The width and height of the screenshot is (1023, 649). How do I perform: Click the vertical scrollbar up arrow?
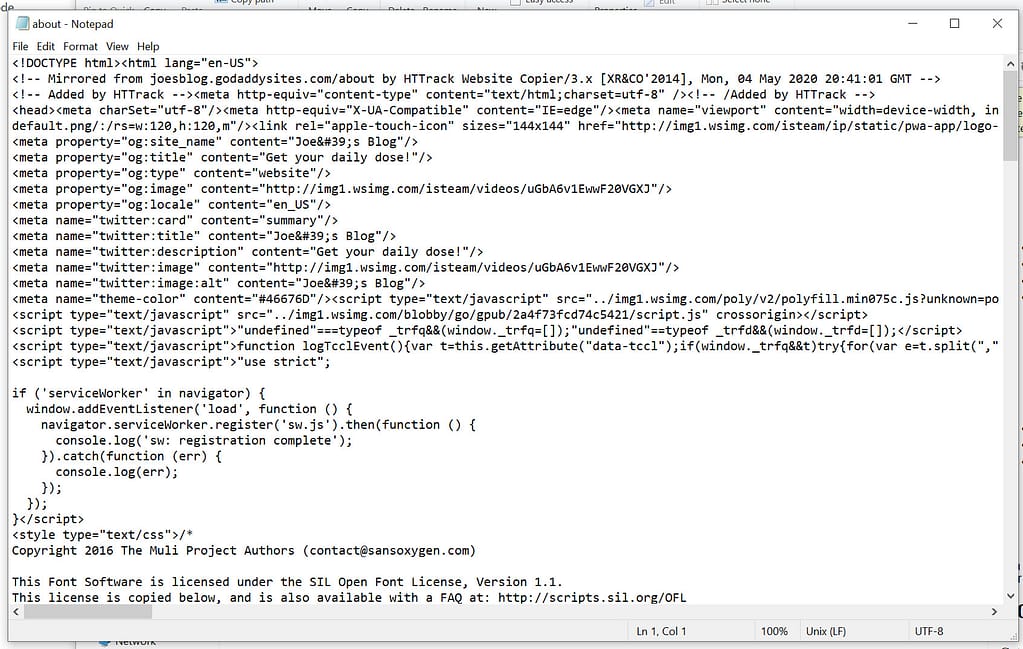coord(1009,64)
